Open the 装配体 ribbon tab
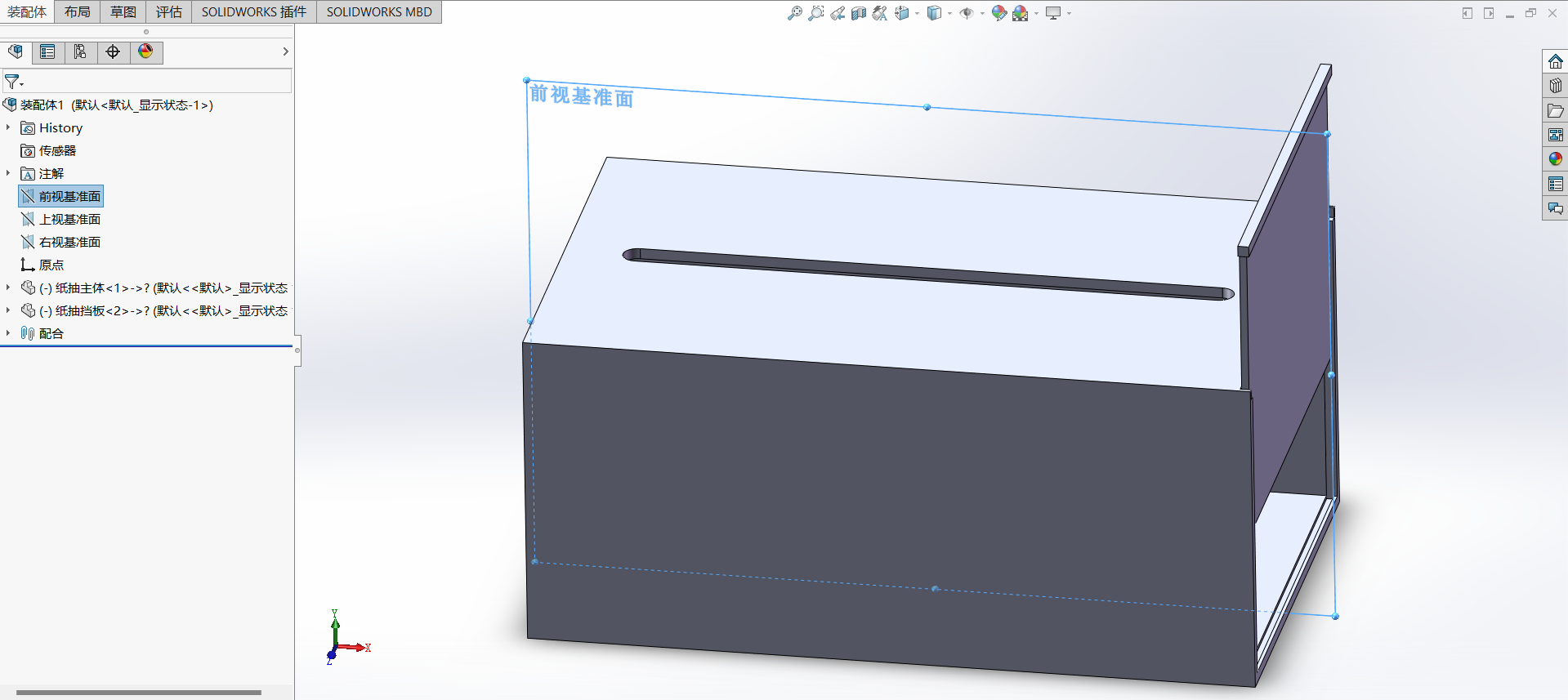The image size is (1568, 700). (27, 11)
